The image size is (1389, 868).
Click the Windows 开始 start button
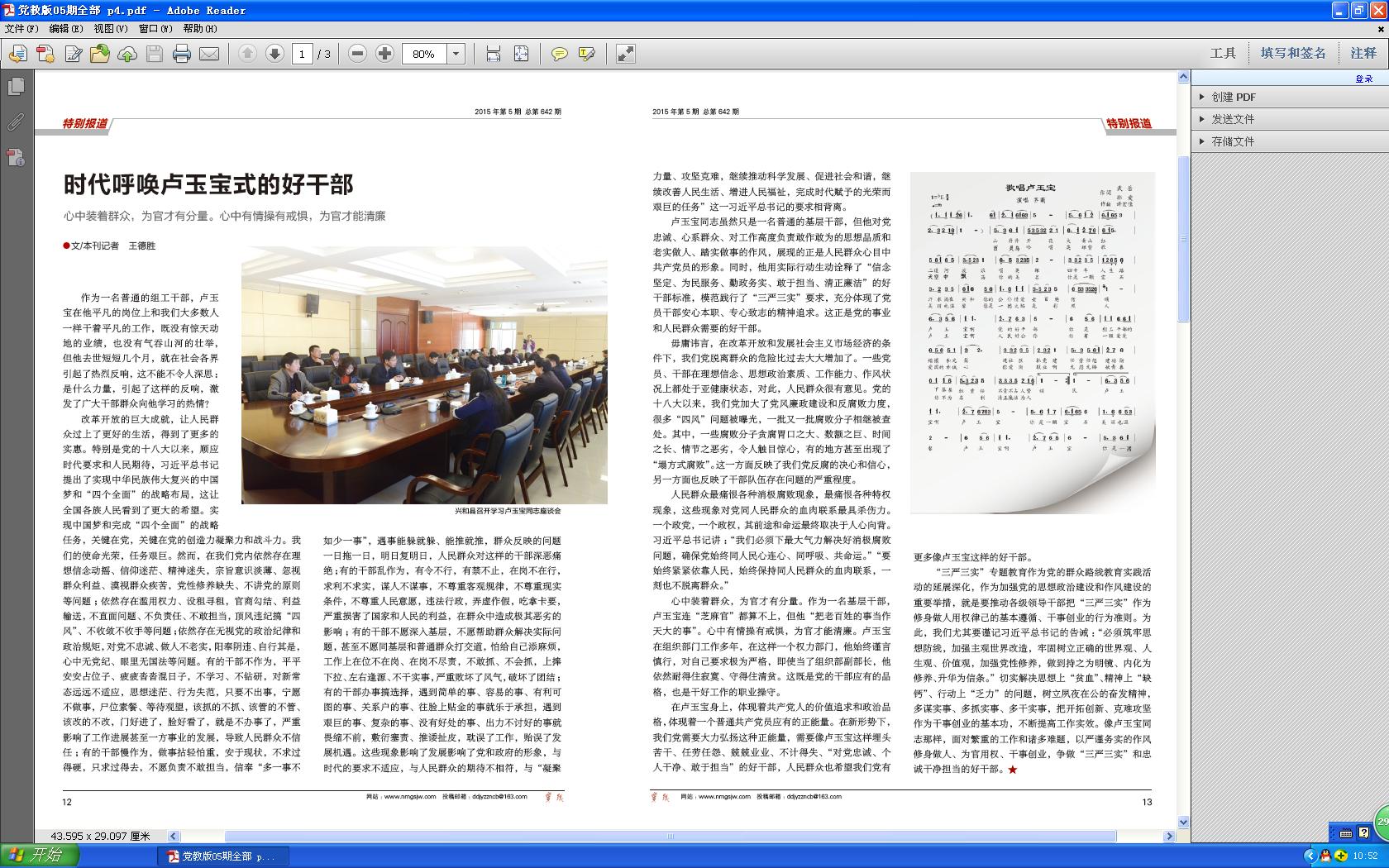36,856
